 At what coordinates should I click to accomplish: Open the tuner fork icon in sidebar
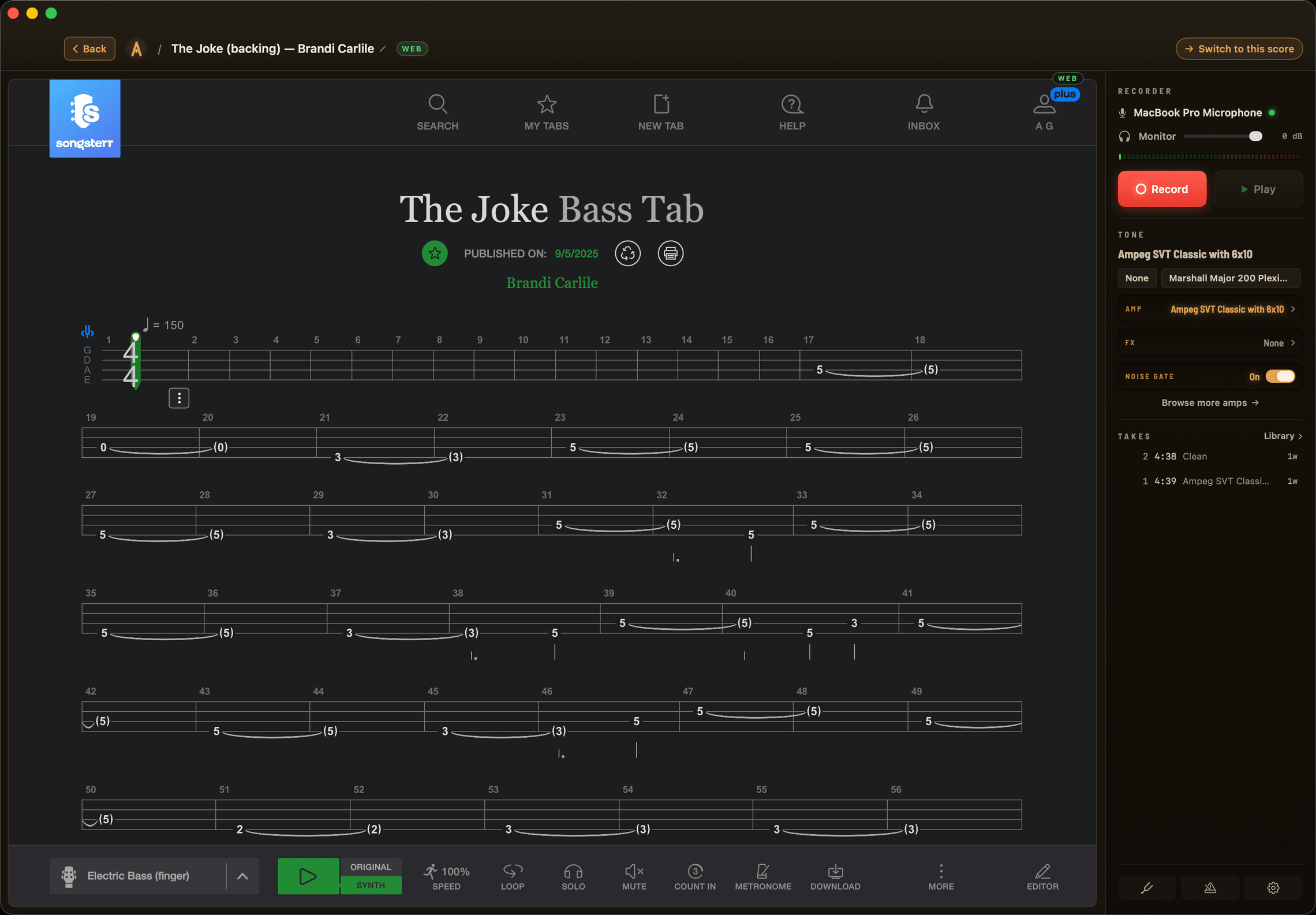(x=1147, y=888)
